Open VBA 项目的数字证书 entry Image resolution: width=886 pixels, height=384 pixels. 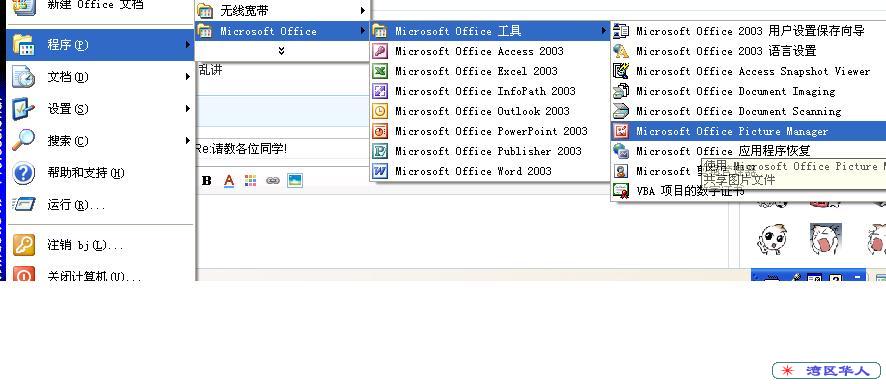pyautogui.click(x=690, y=191)
